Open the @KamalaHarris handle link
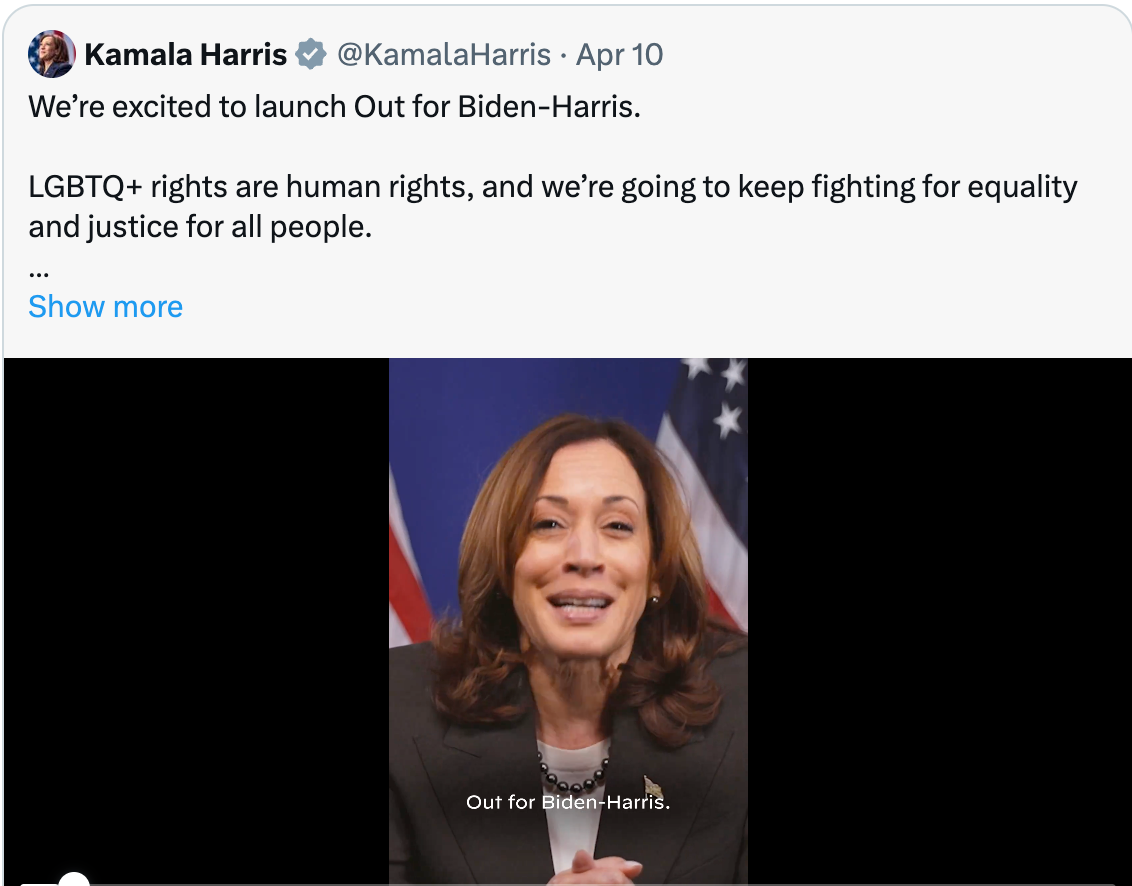 [444, 55]
